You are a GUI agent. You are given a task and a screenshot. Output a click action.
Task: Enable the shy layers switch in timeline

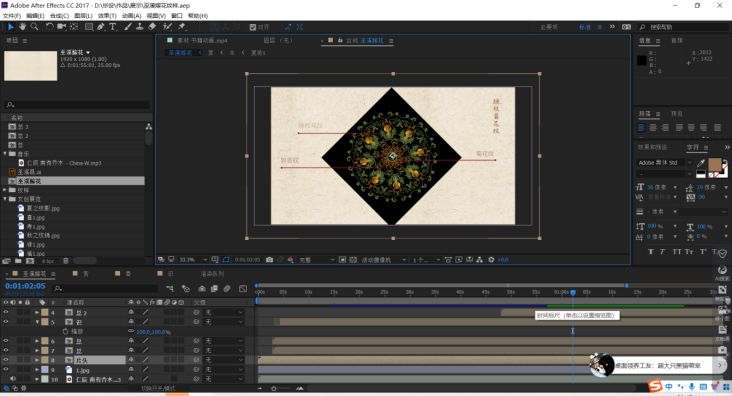202,289
